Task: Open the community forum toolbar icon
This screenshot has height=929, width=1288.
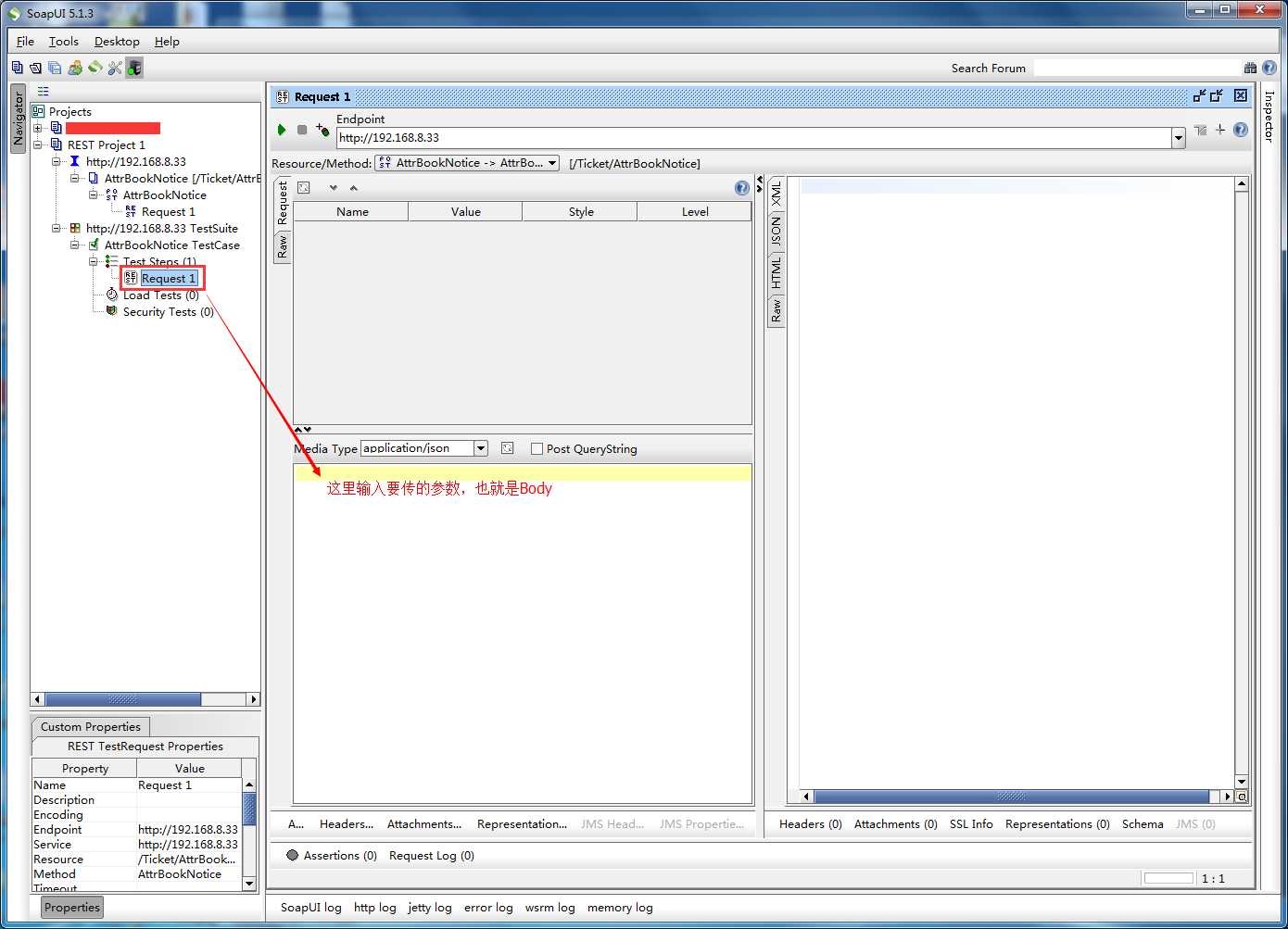Action: point(75,68)
